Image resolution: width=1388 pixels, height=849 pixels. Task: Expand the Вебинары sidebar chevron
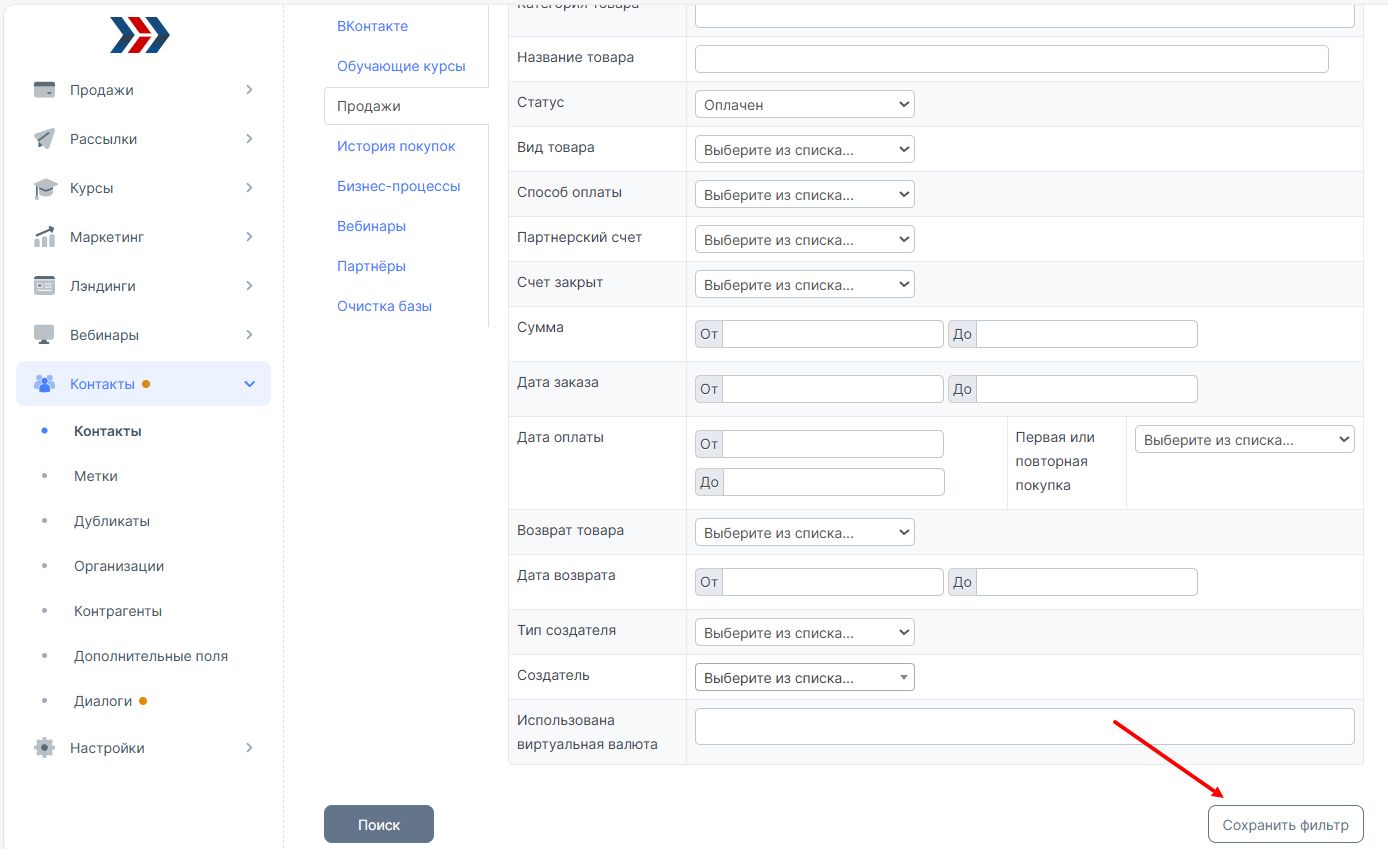pos(249,335)
